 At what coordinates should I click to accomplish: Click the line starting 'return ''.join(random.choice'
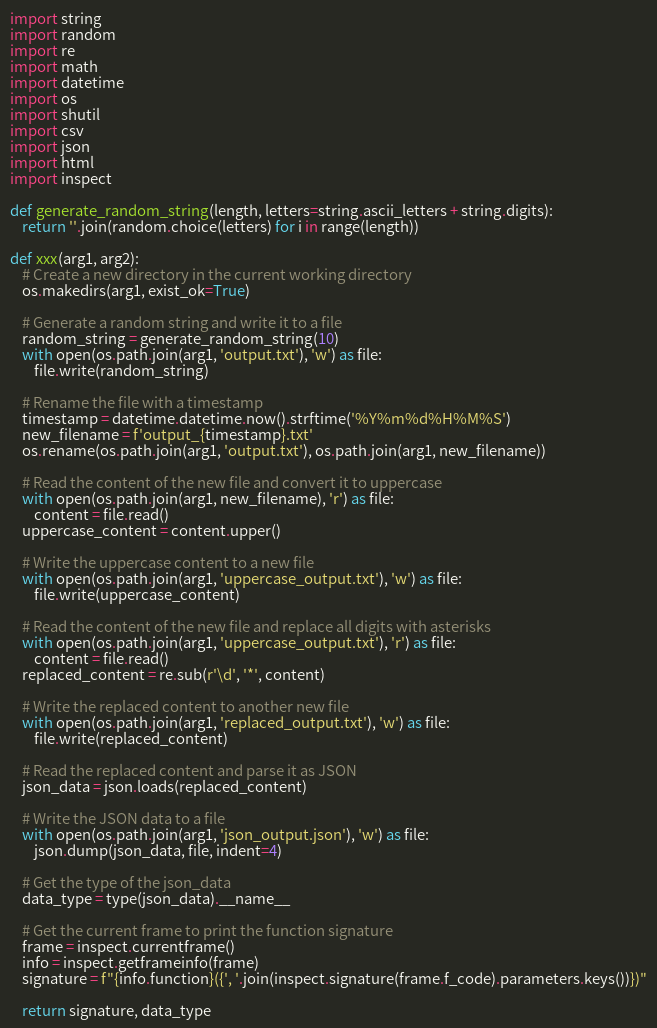pyautogui.click(x=220, y=227)
